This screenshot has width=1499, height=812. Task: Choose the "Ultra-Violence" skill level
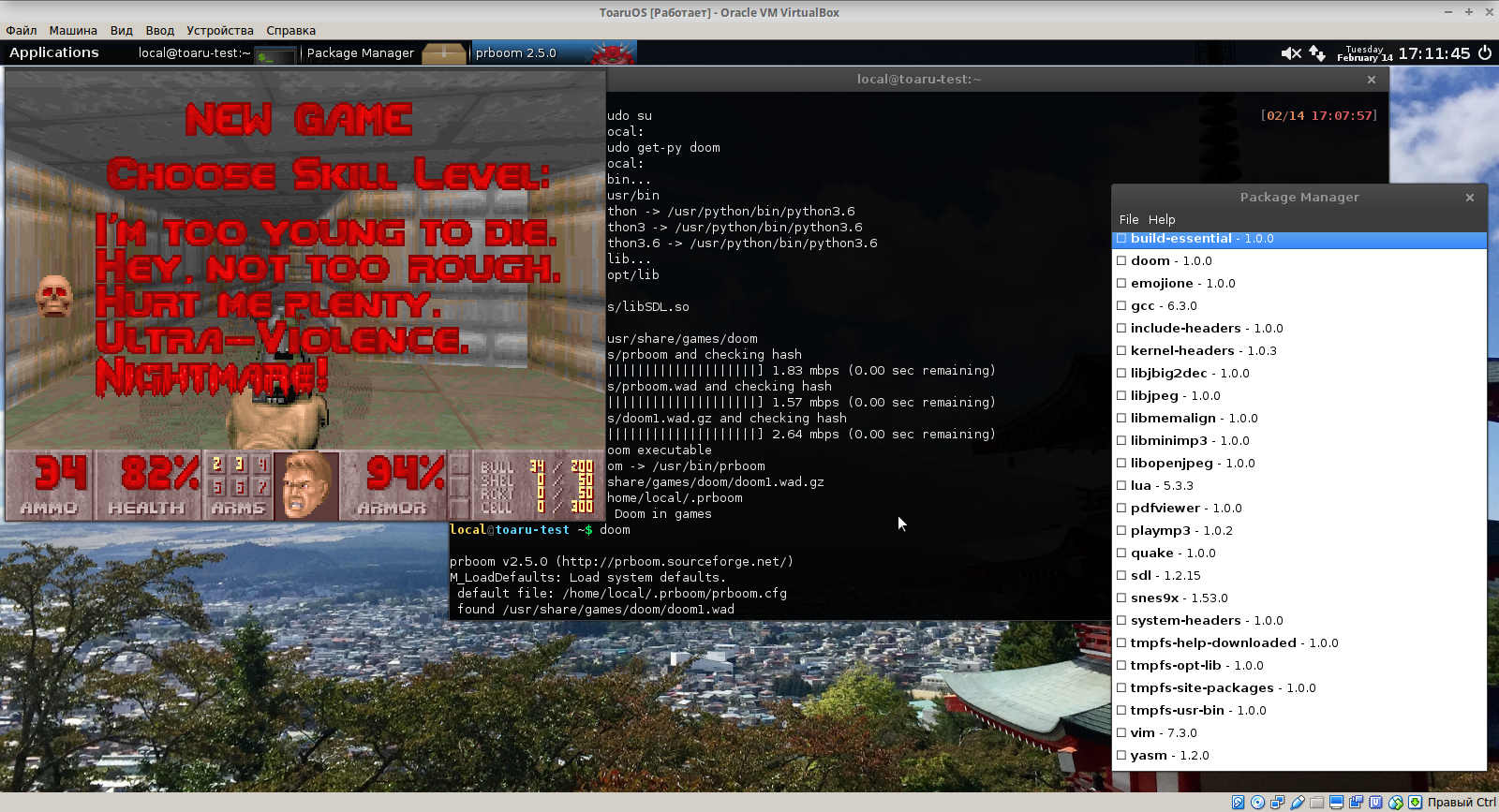(281, 339)
